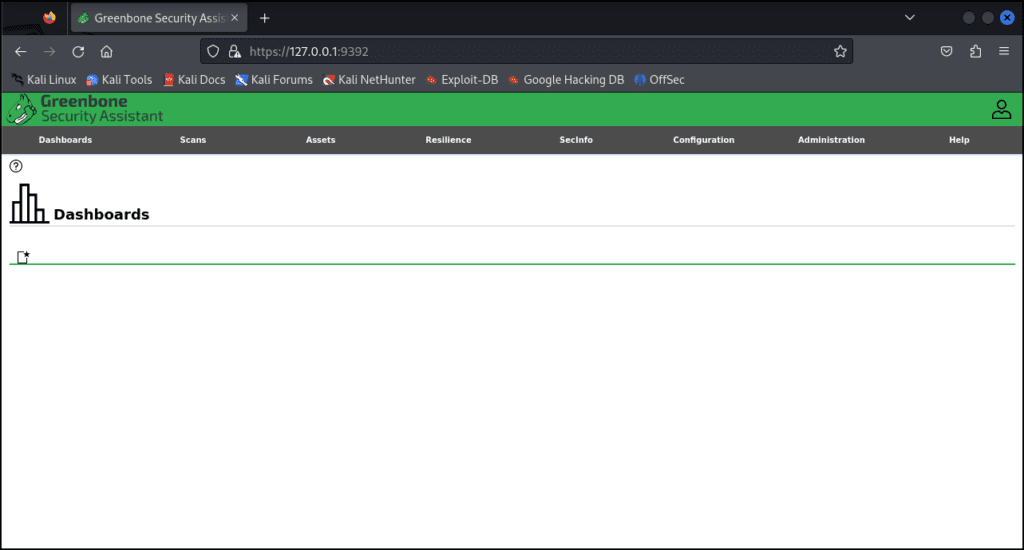Screen dimensions: 1024x550
Task: Click the Dashboards bar chart icon
Action: pyautogui.click(x=29, y=204)
